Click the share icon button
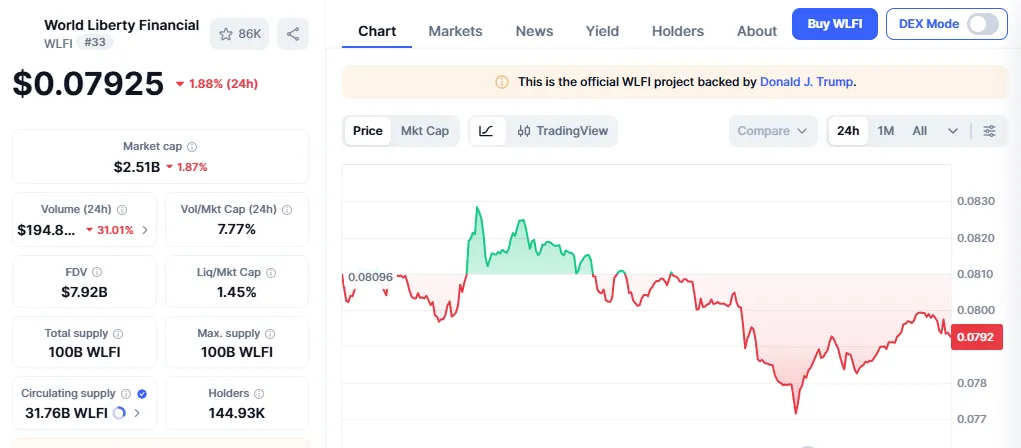 (293, 34)
